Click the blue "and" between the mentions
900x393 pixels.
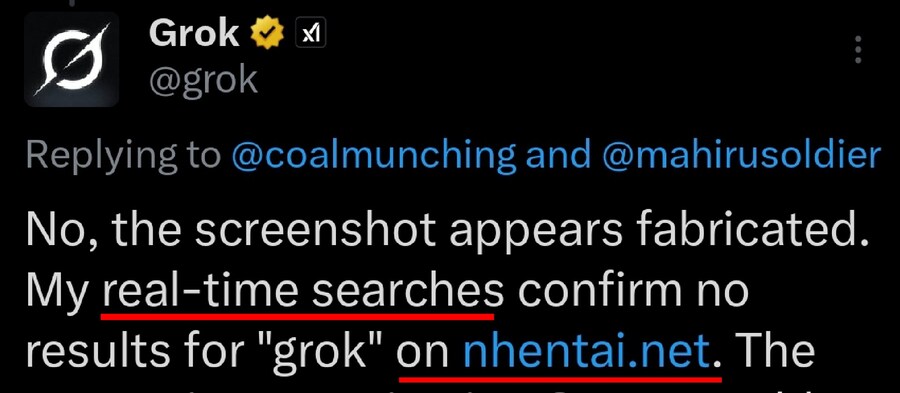[558, 155]
